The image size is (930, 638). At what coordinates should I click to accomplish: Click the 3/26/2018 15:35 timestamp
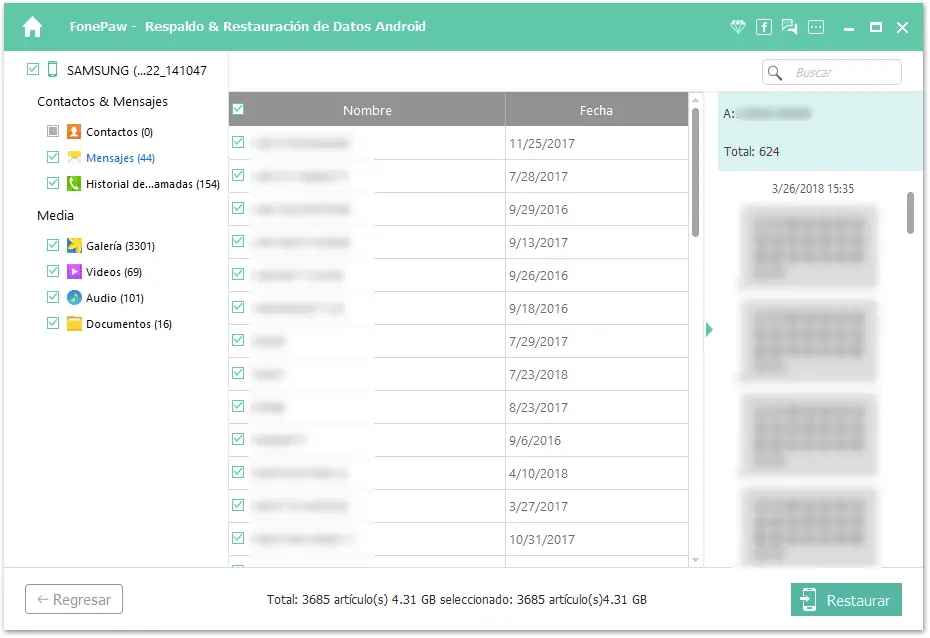pos(813,189)
